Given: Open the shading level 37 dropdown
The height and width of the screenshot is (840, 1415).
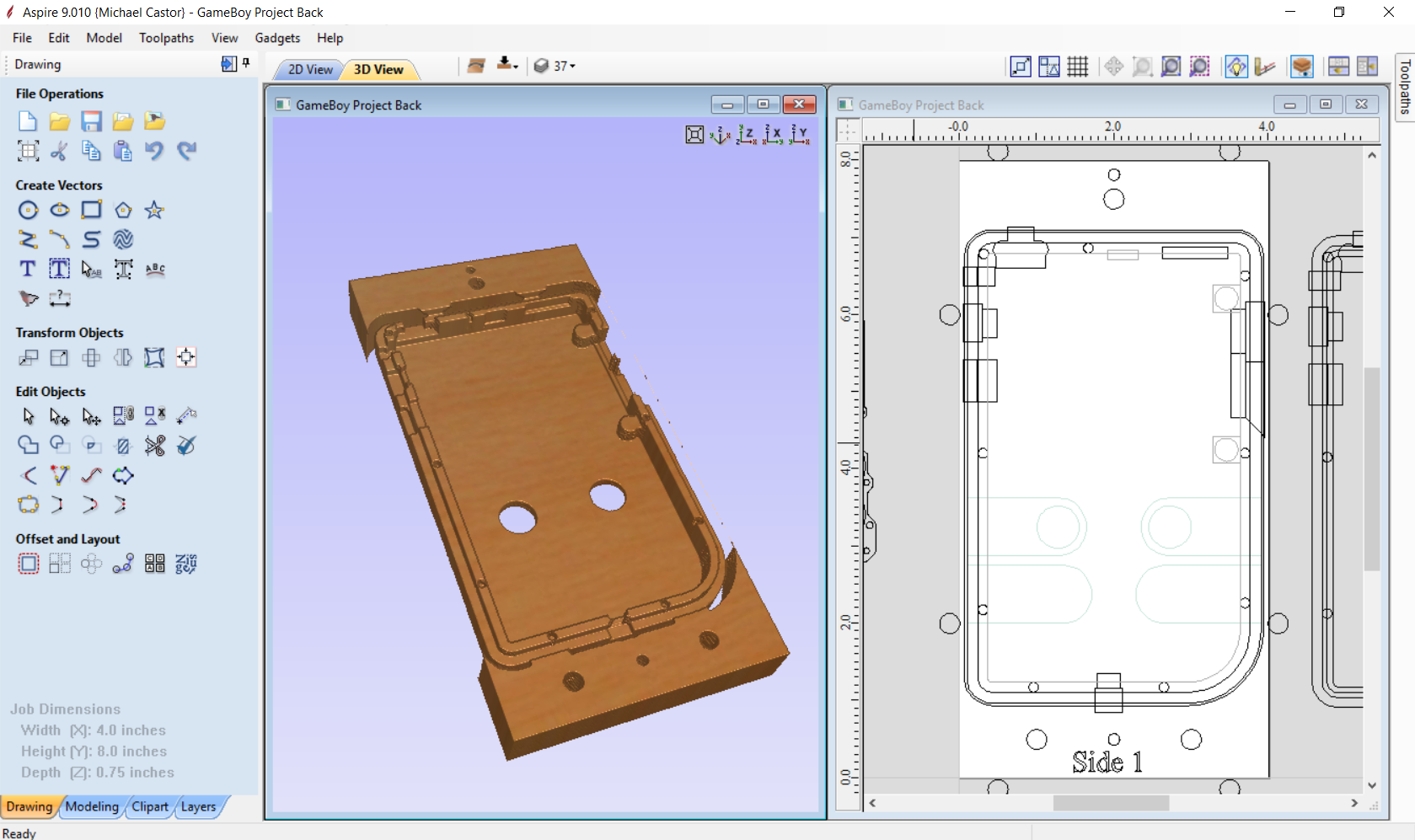Looking at the screenshot, I should [x=555, y=66].
